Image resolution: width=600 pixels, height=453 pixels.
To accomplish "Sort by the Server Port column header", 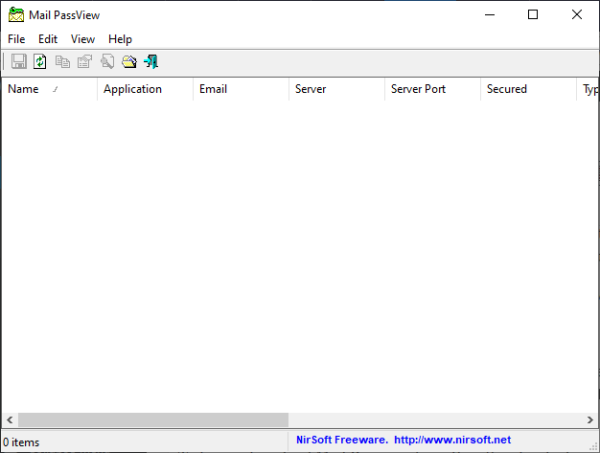I will tap(433, 89).
